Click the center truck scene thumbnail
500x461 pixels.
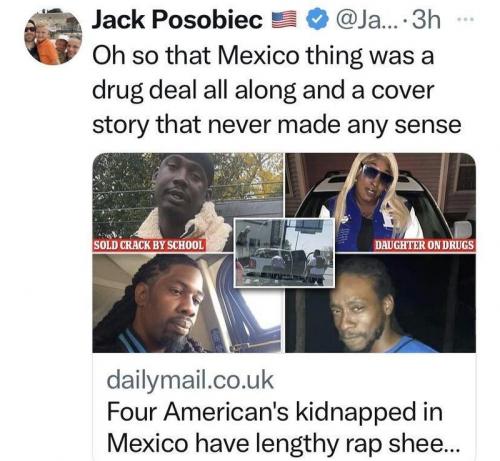click(284, 252)
